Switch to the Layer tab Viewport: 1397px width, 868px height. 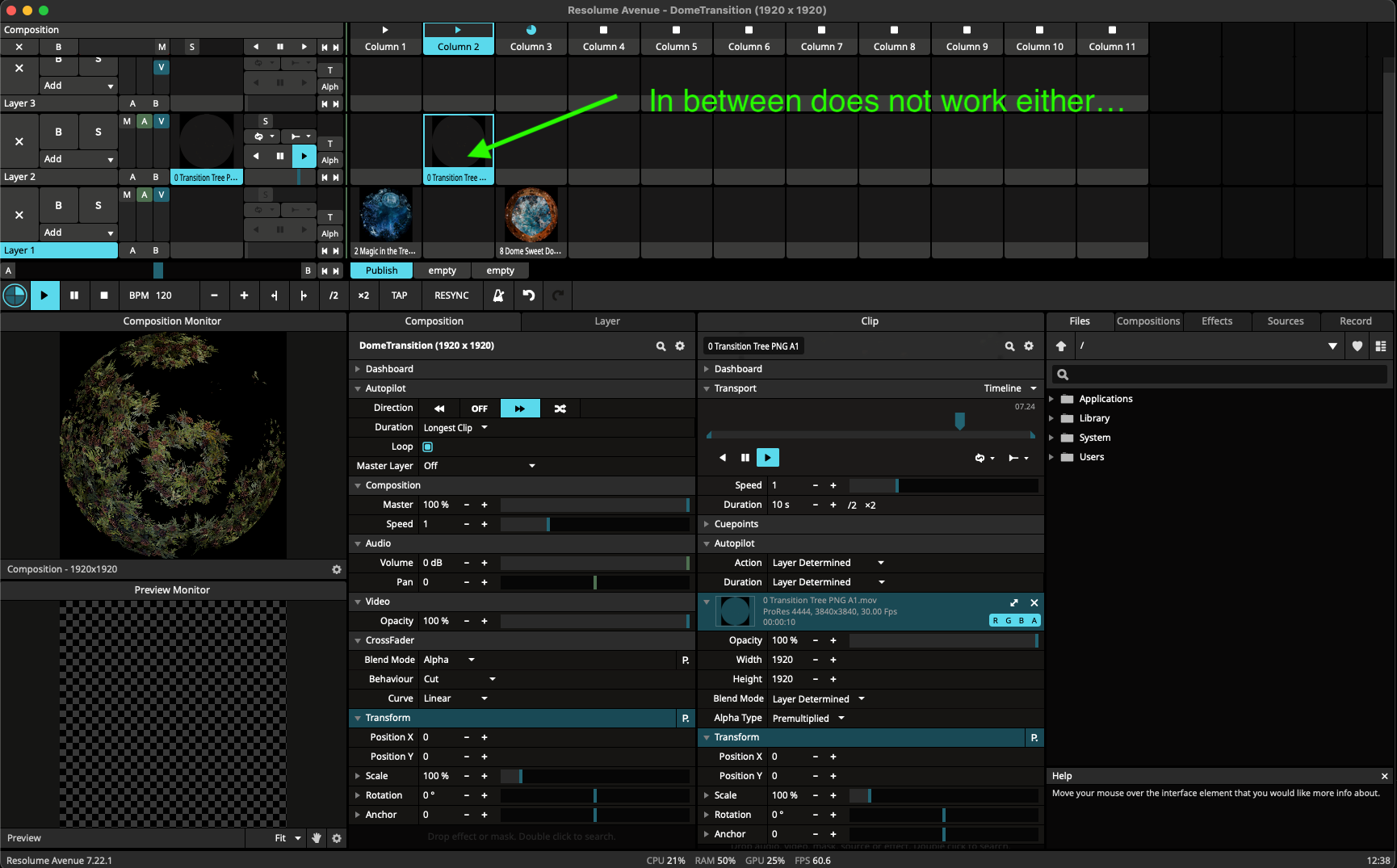[607, 321]
